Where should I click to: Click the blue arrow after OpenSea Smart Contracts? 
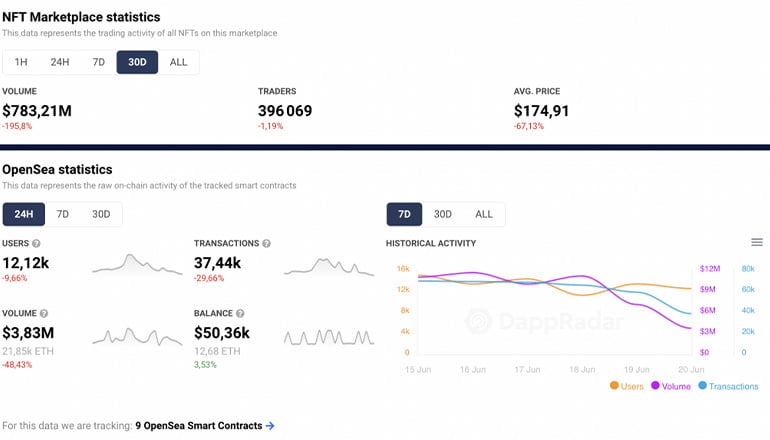tap(270, 426)
